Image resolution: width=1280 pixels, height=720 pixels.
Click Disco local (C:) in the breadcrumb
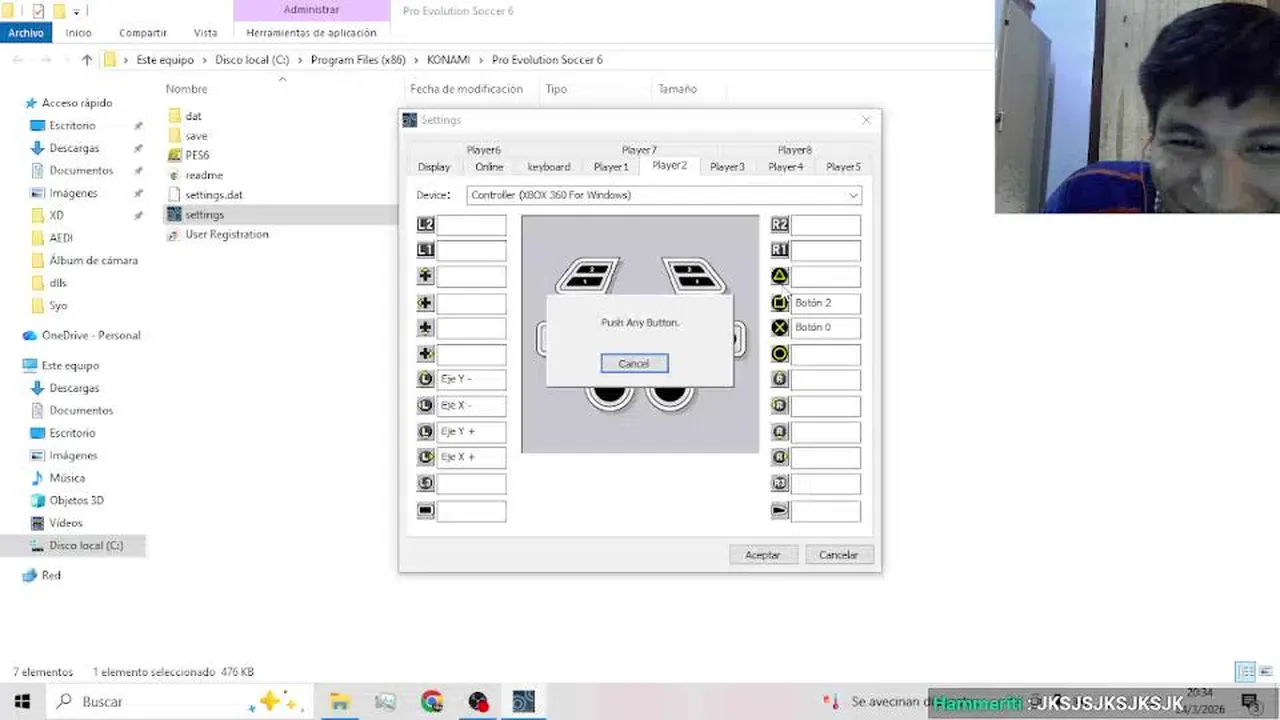pyautogui.click(x=252, y=60)
